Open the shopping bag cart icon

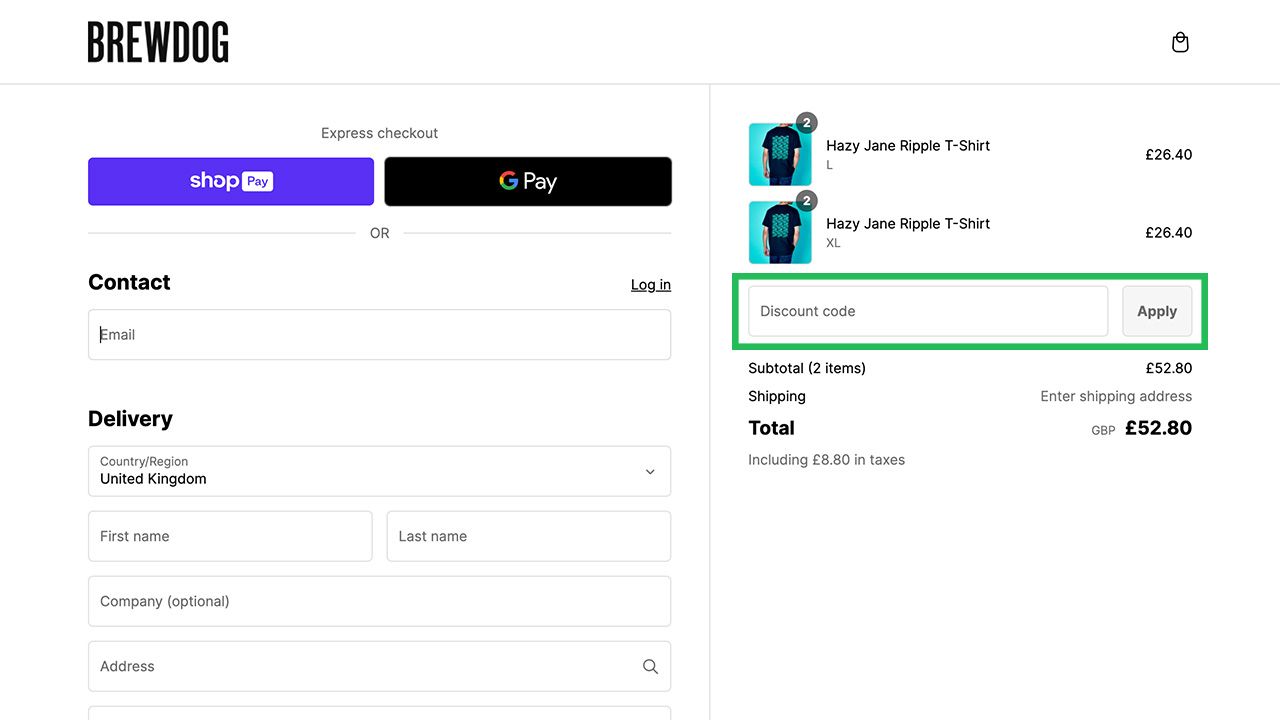(x=1180, y=42)
